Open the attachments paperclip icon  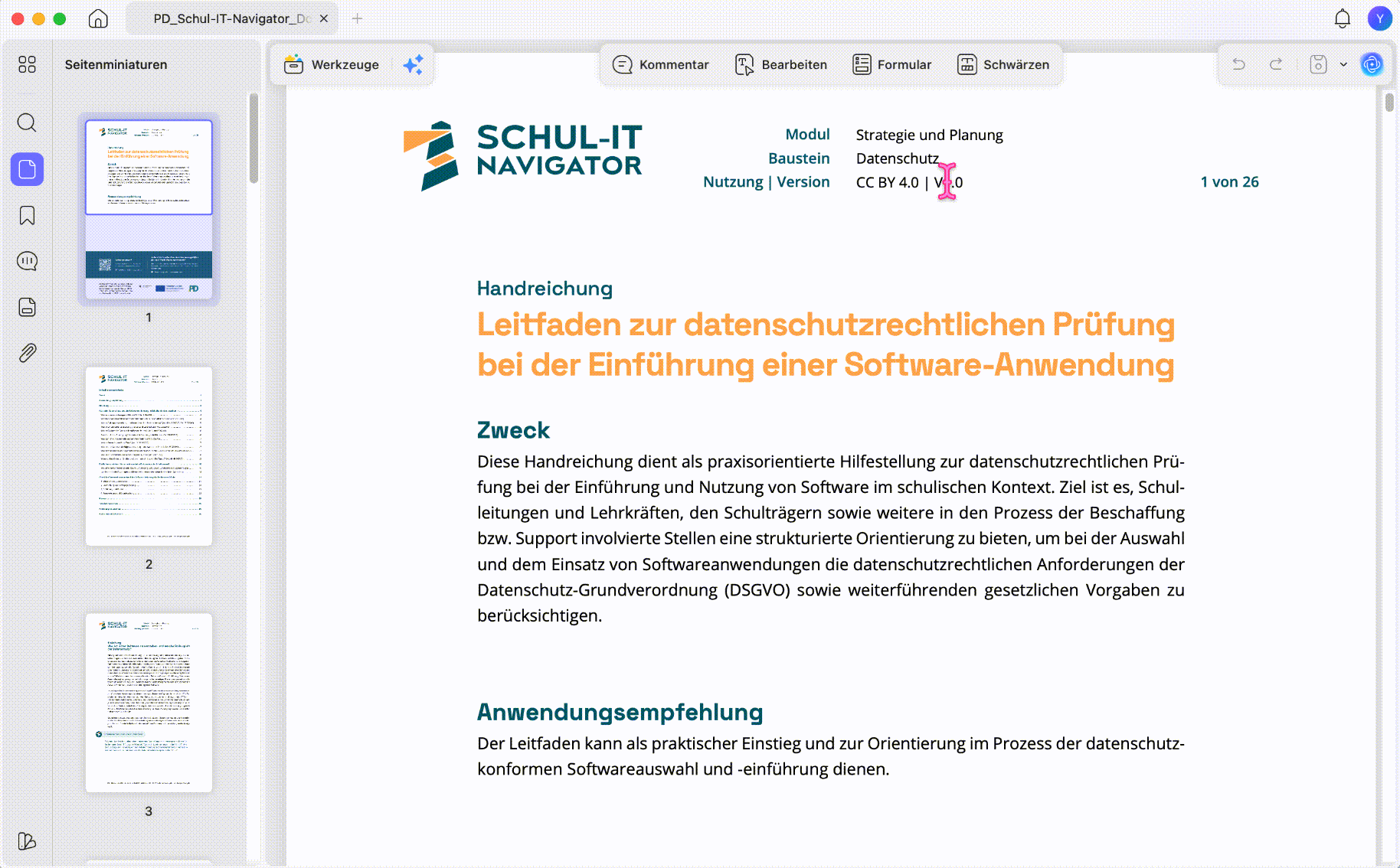27,353
